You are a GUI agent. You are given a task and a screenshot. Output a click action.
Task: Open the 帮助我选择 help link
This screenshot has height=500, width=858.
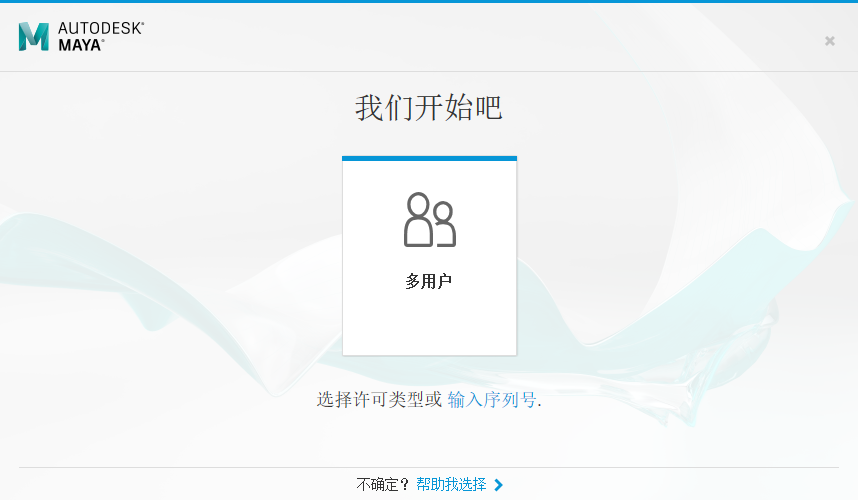coord(451,485)
